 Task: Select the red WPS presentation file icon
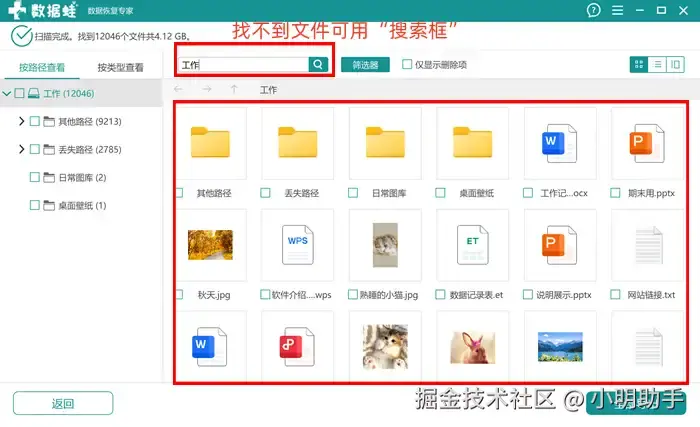click(297, 347)
